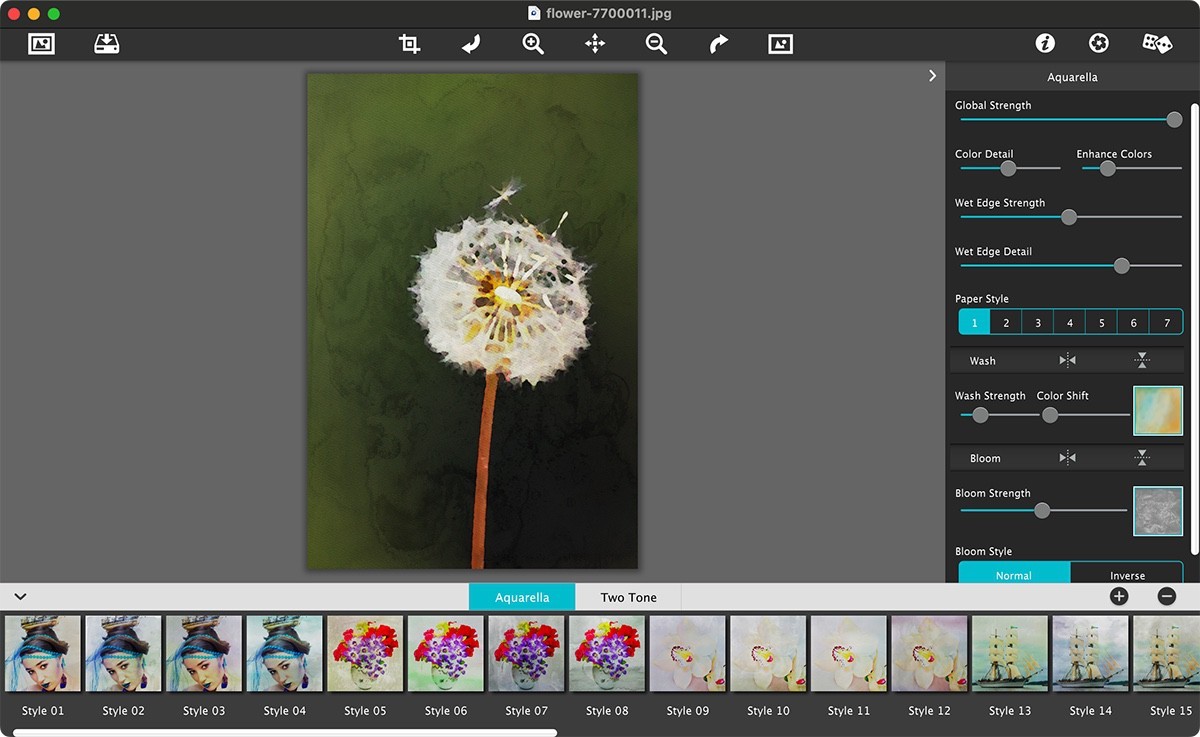Collapse the style presets strip
Screen dimensions: 1200x737
pos(20,596)
